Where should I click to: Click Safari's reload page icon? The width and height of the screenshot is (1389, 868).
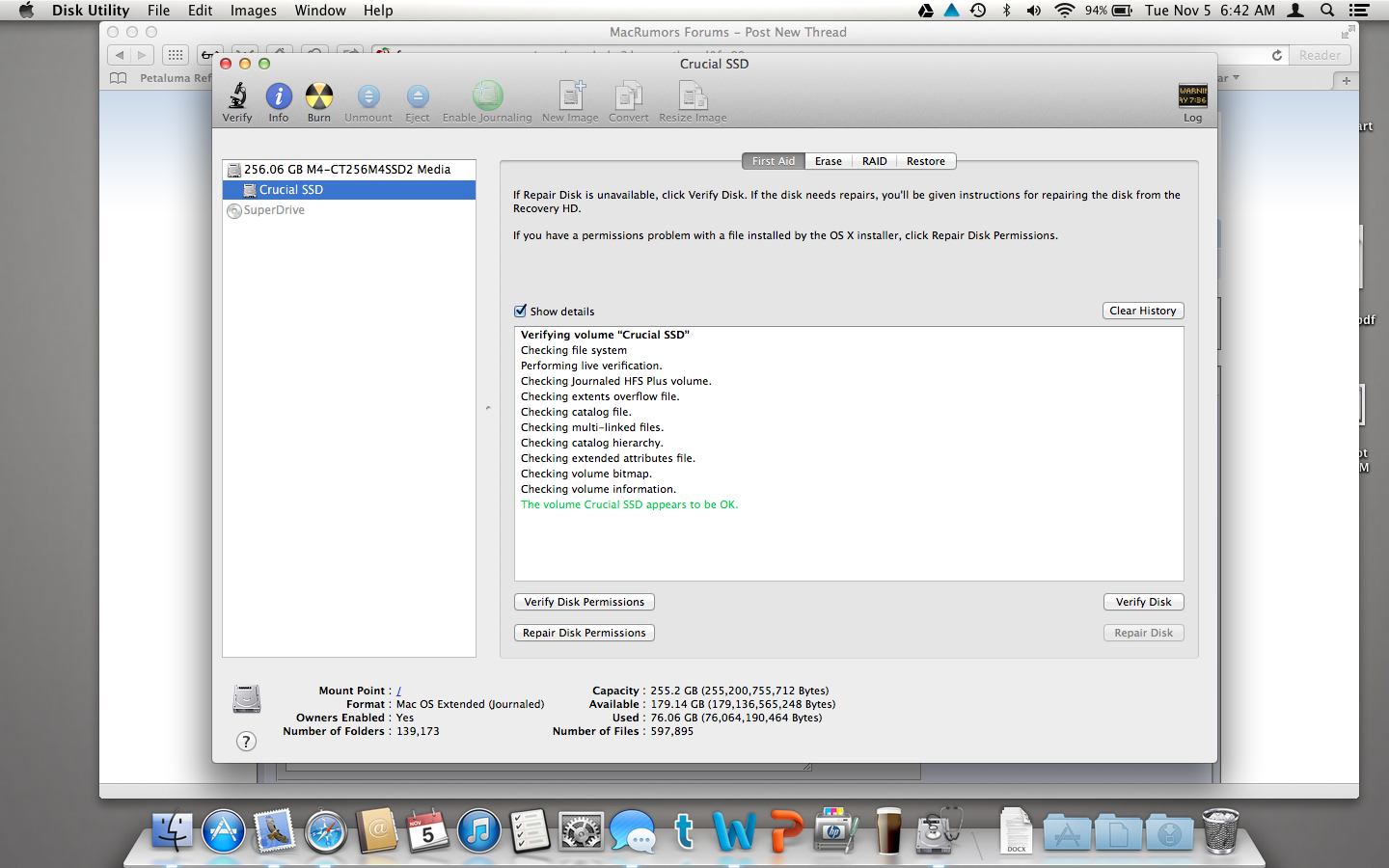1277,55
